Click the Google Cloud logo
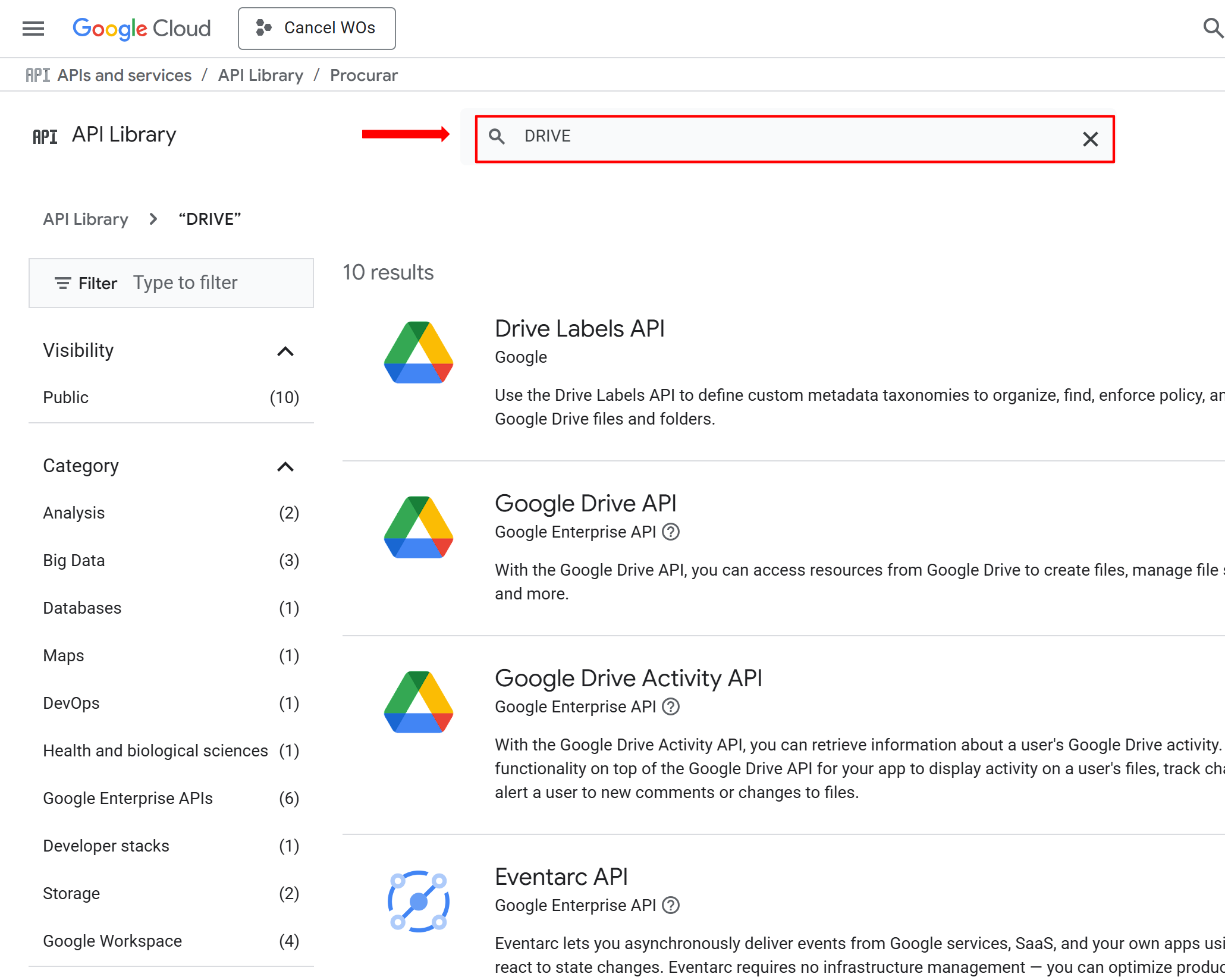 [142, 29]
